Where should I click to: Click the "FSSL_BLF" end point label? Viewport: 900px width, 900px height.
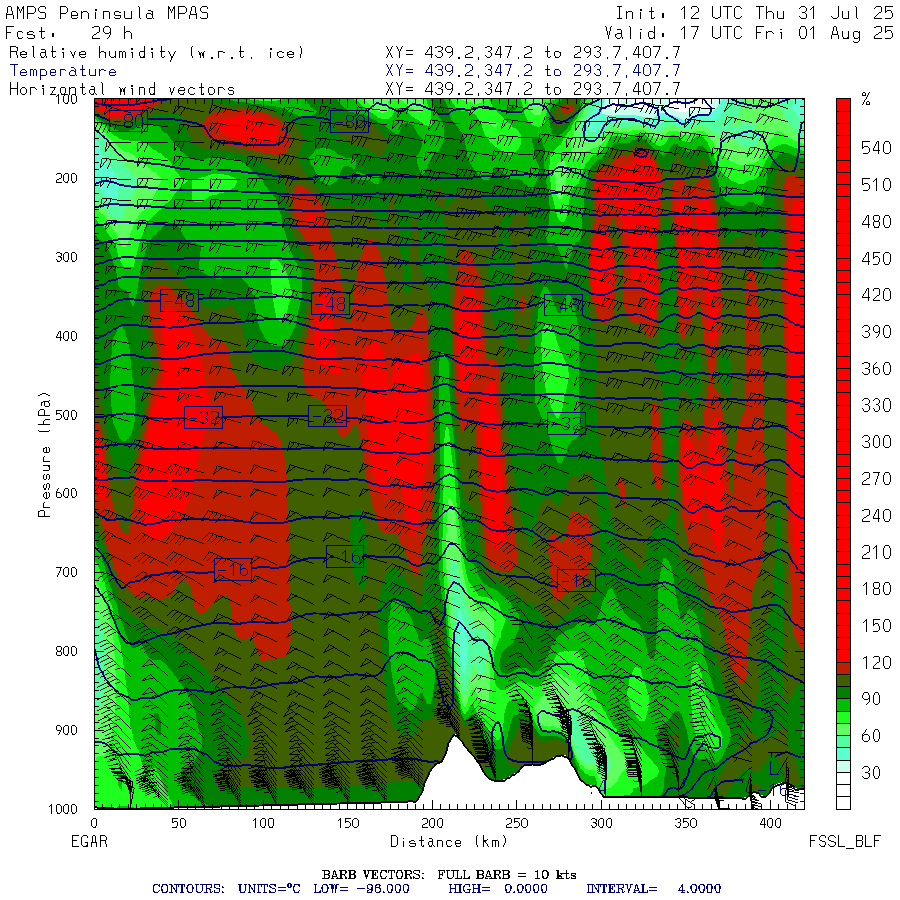pyautogui.click(x=844, y=841)
